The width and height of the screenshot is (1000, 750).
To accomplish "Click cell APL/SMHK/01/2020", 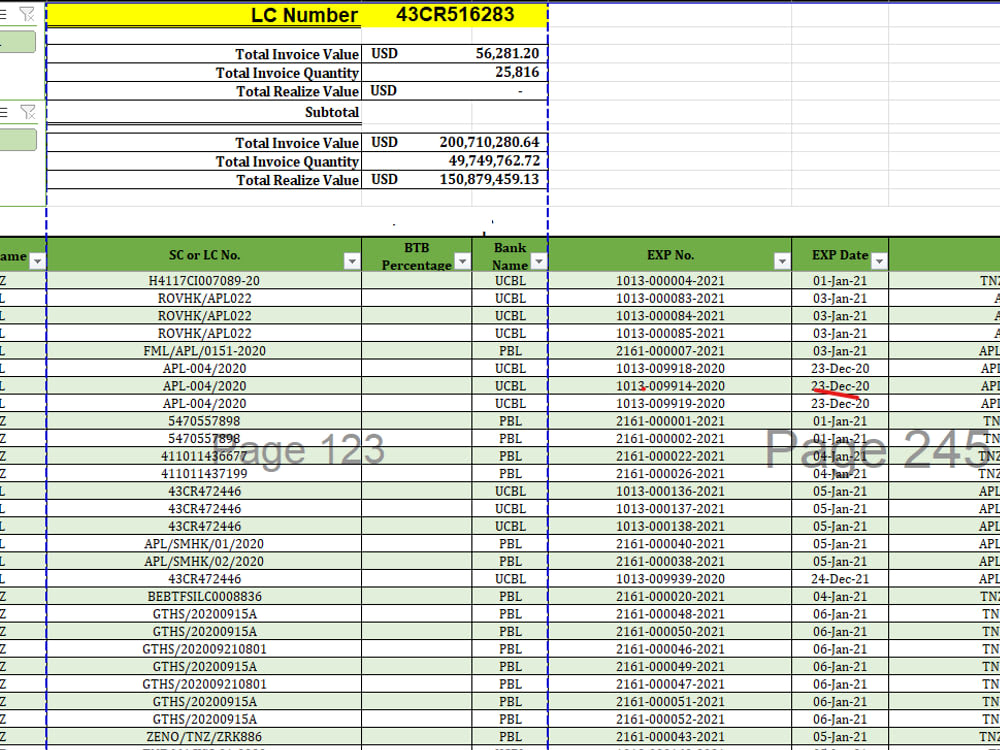I will [x=204, y=543].
